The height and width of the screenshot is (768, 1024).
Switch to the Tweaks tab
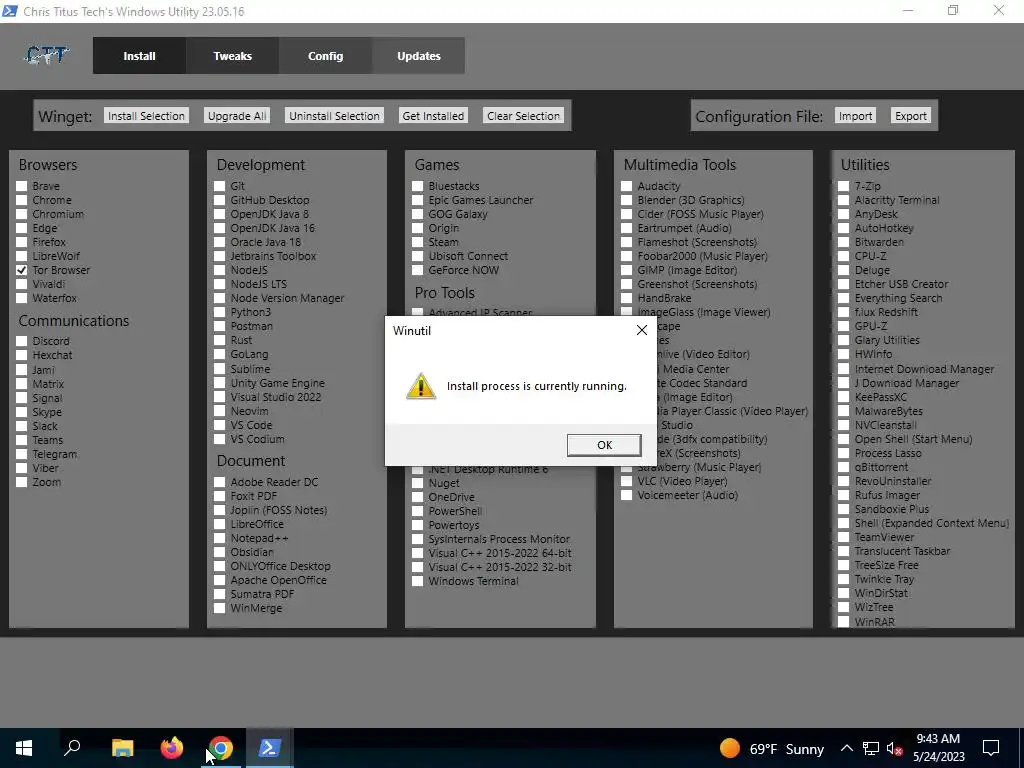click(232, 56)
